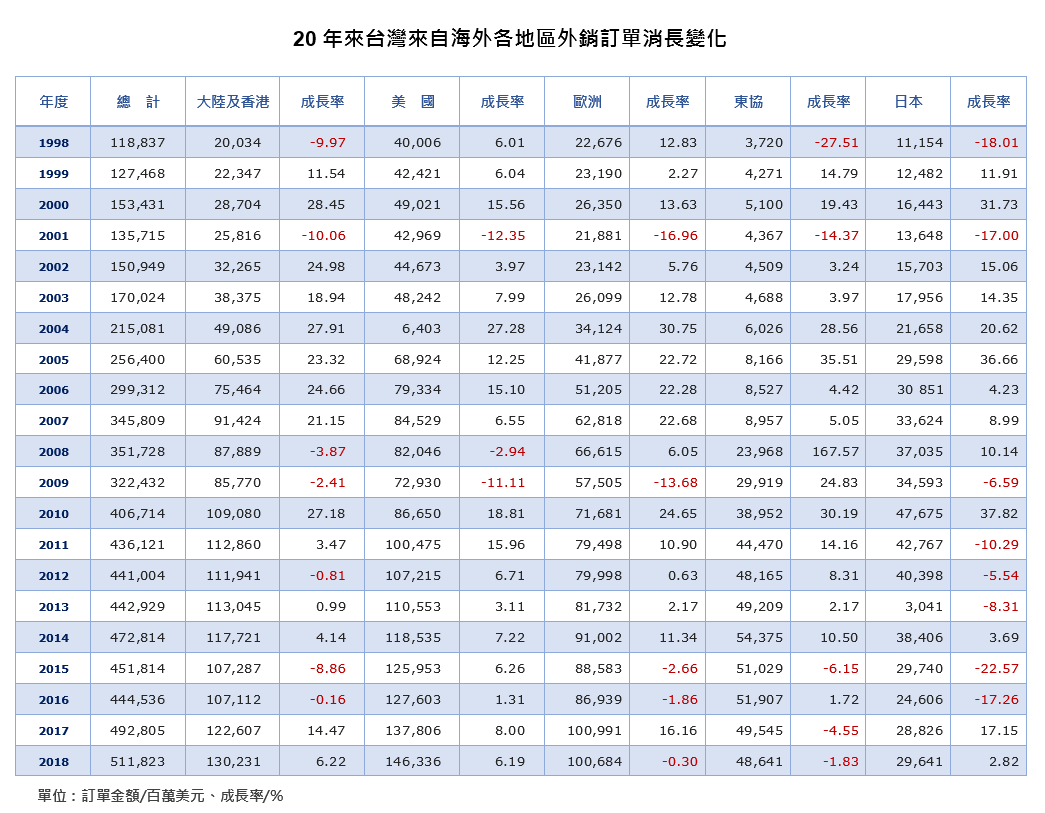Click the "美 國" column header
The height and width of the screenshot is (813, 1045).
(x=413, y=102)
